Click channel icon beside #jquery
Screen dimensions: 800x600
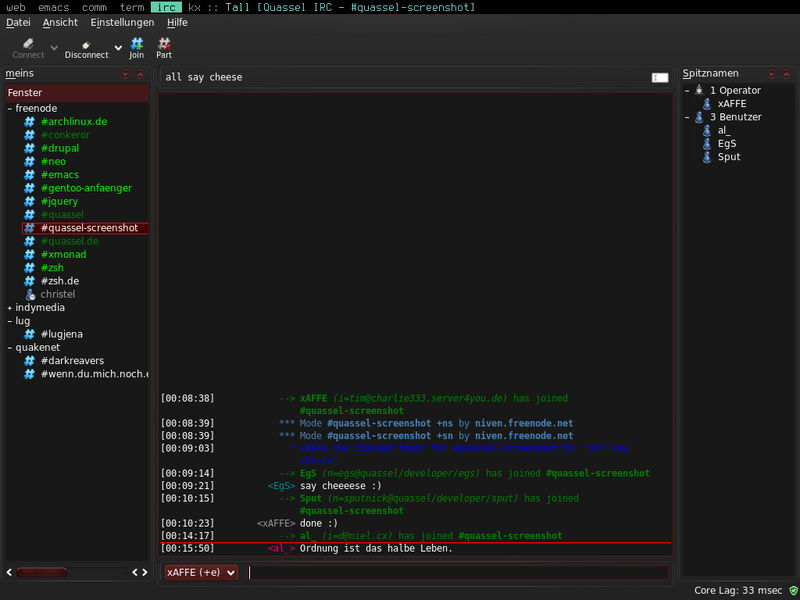point(30,201)
